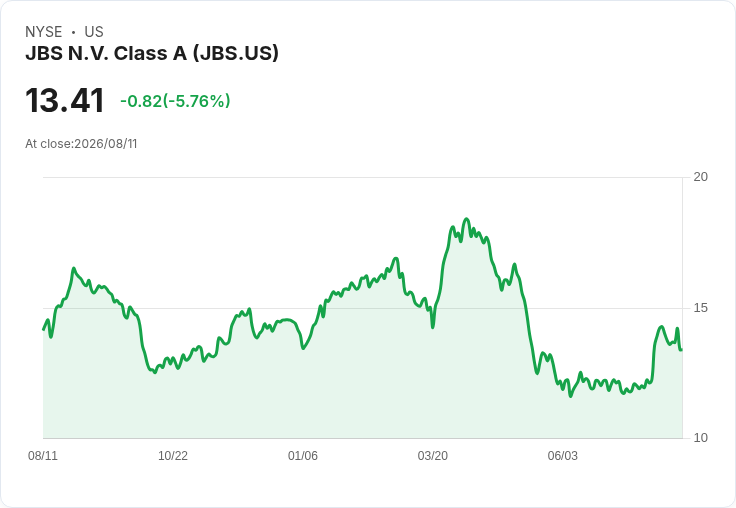Click the lowest point of the price line
Screen dimensions: 736x508
[x=571, y=396]
